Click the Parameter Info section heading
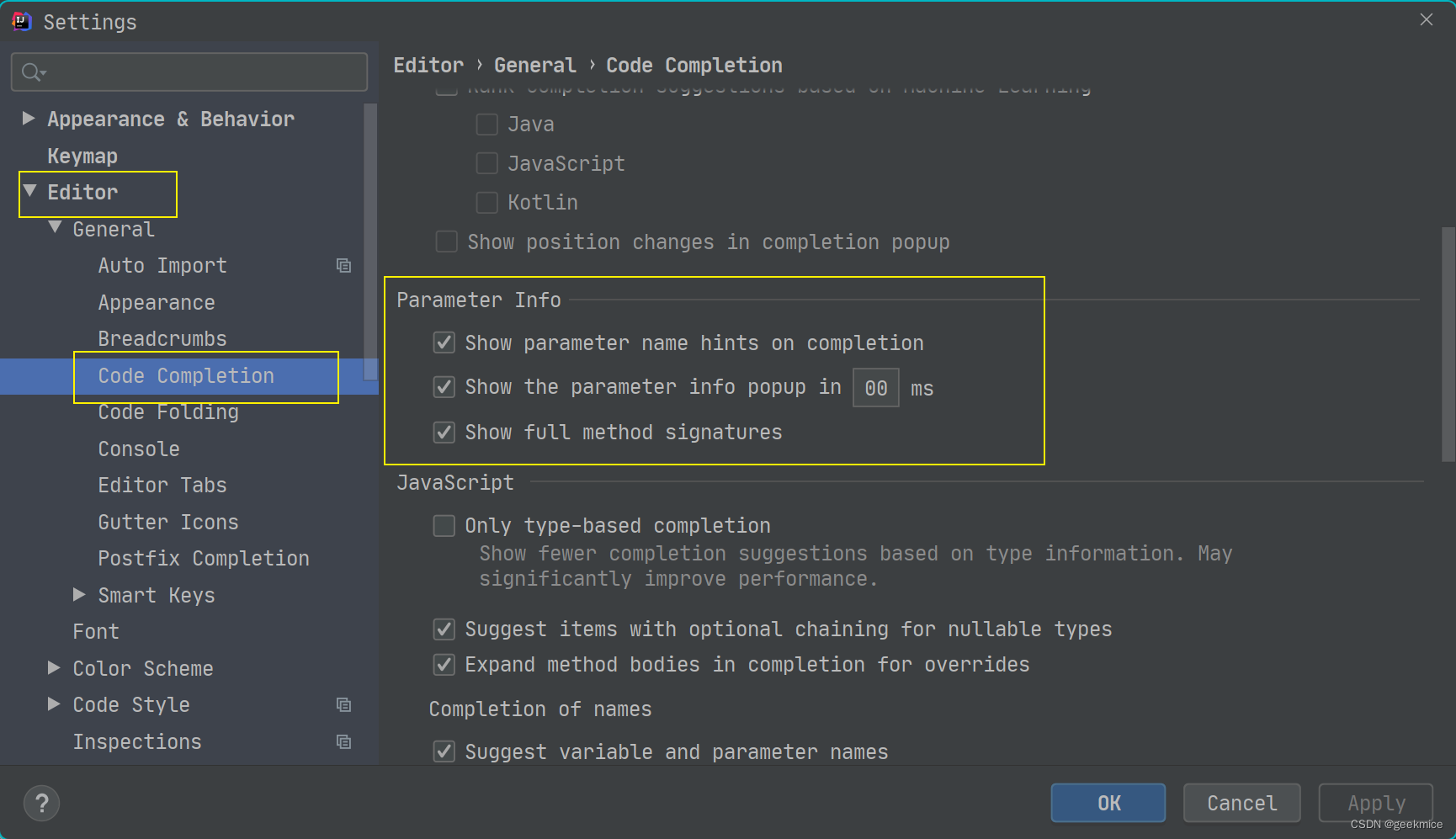Viewport: 1456px width, 839px height. 479,300
